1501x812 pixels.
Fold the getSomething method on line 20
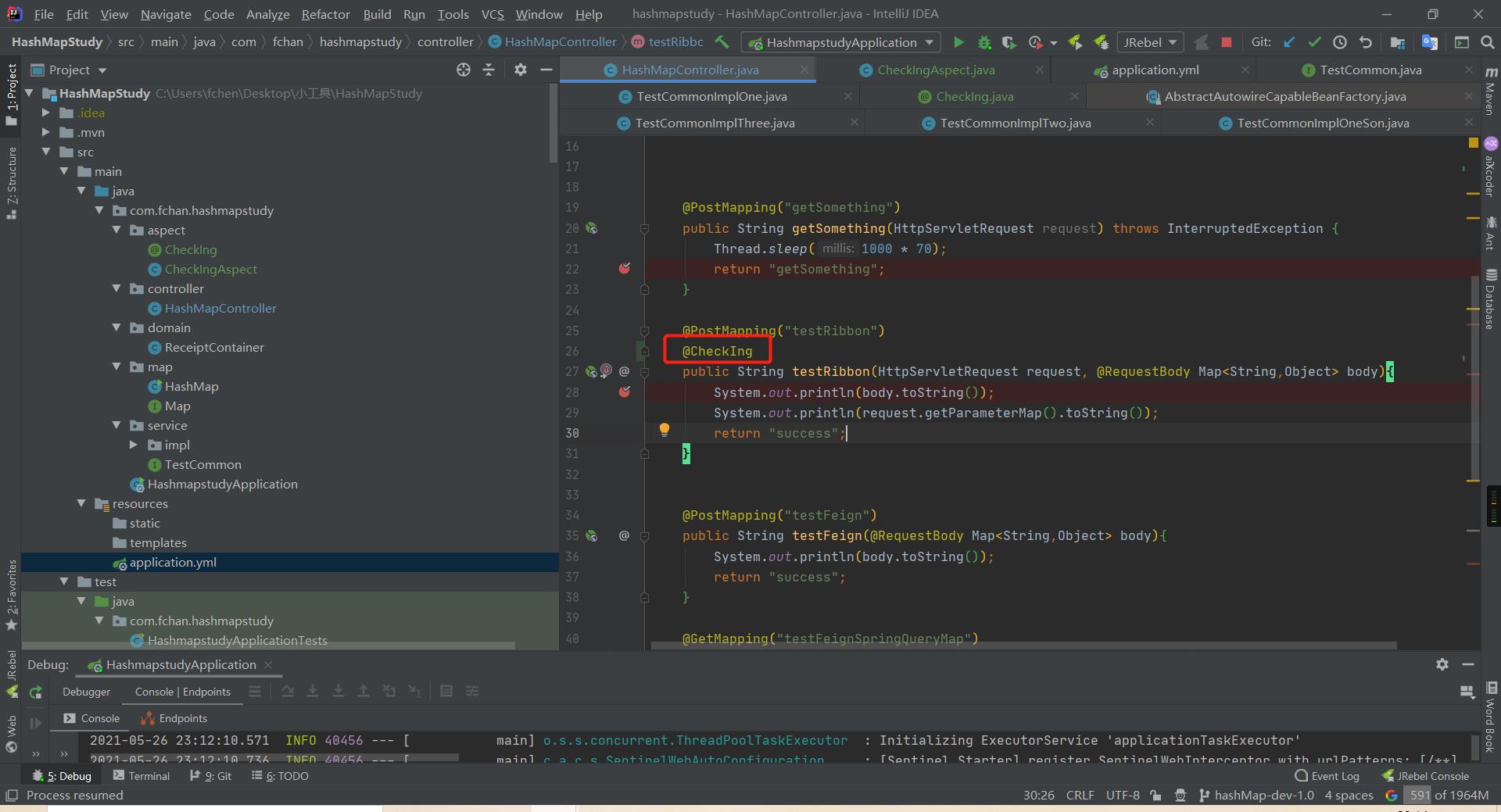644,228
